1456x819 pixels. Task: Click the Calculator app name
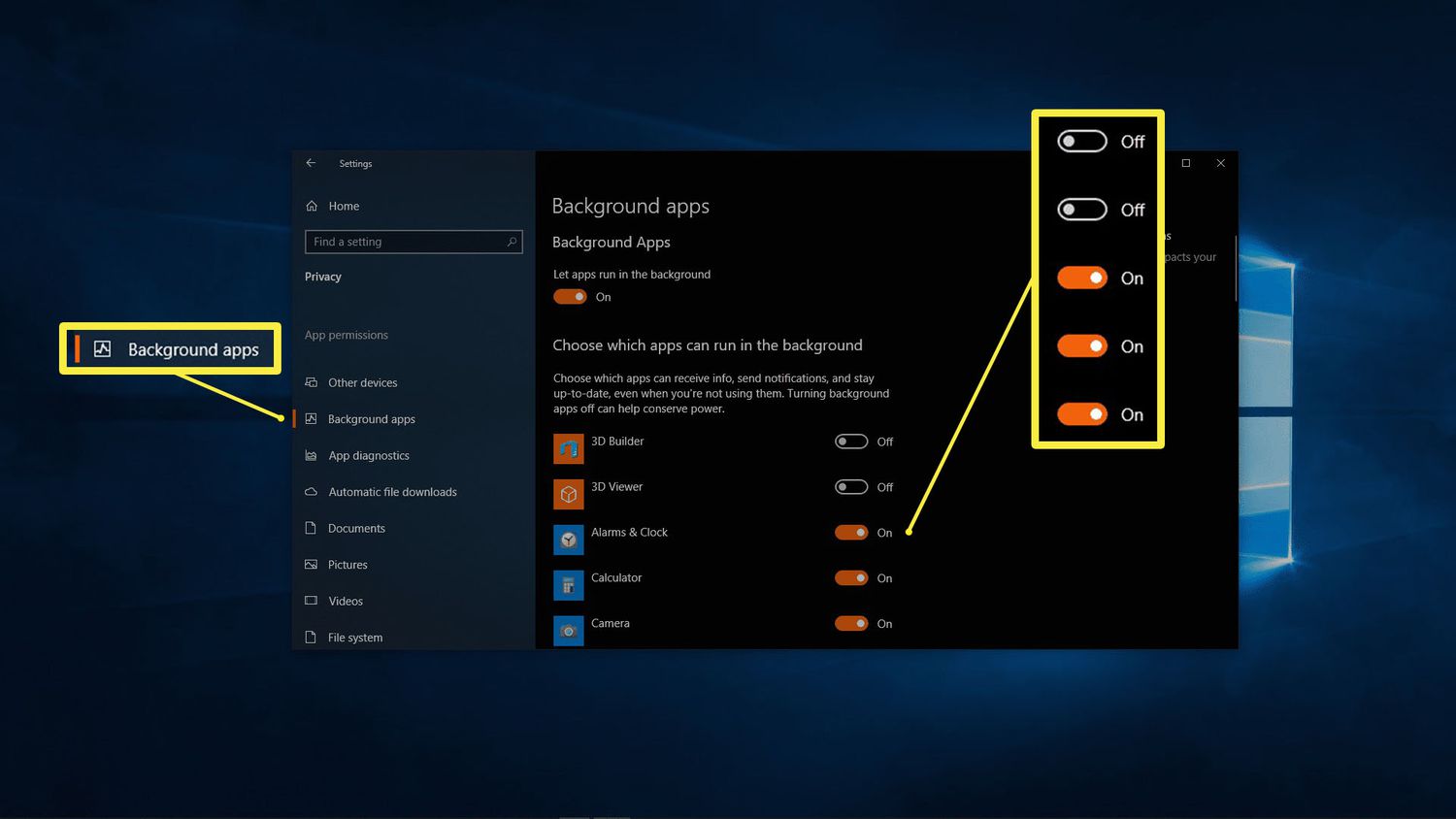[x=616, y=578]
